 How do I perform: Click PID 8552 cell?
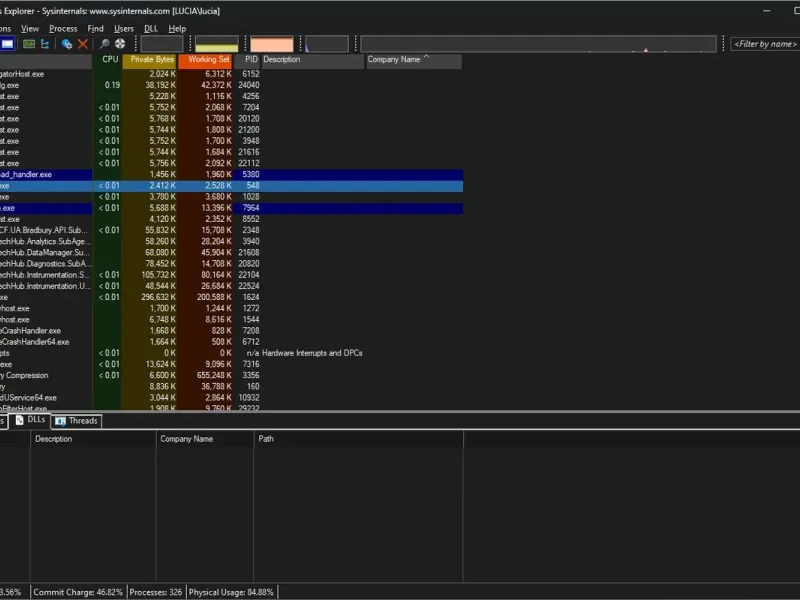point(251,219)
